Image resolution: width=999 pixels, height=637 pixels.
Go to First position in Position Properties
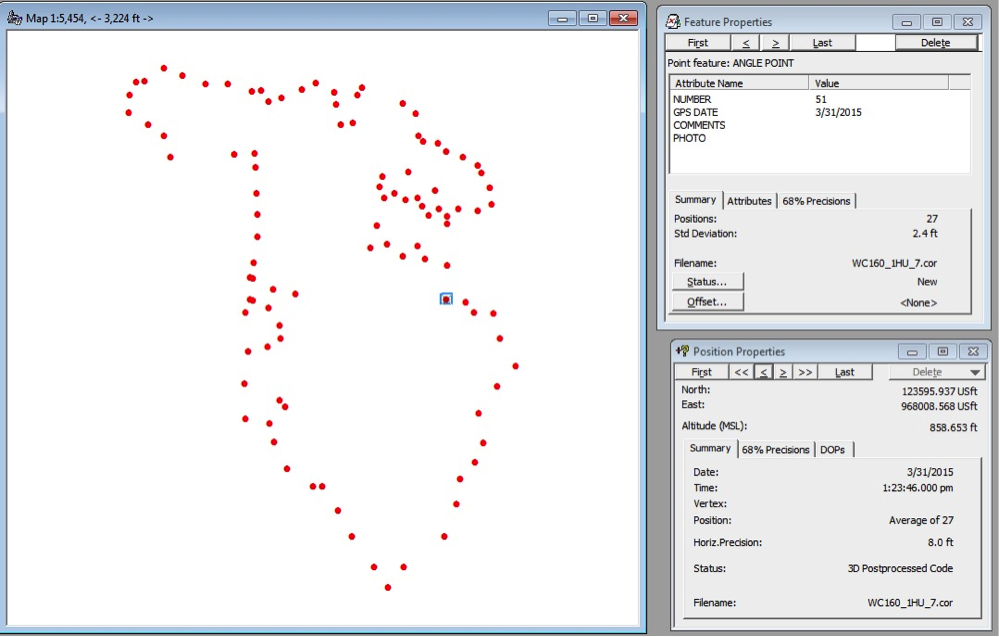click(x=701, y=372)
